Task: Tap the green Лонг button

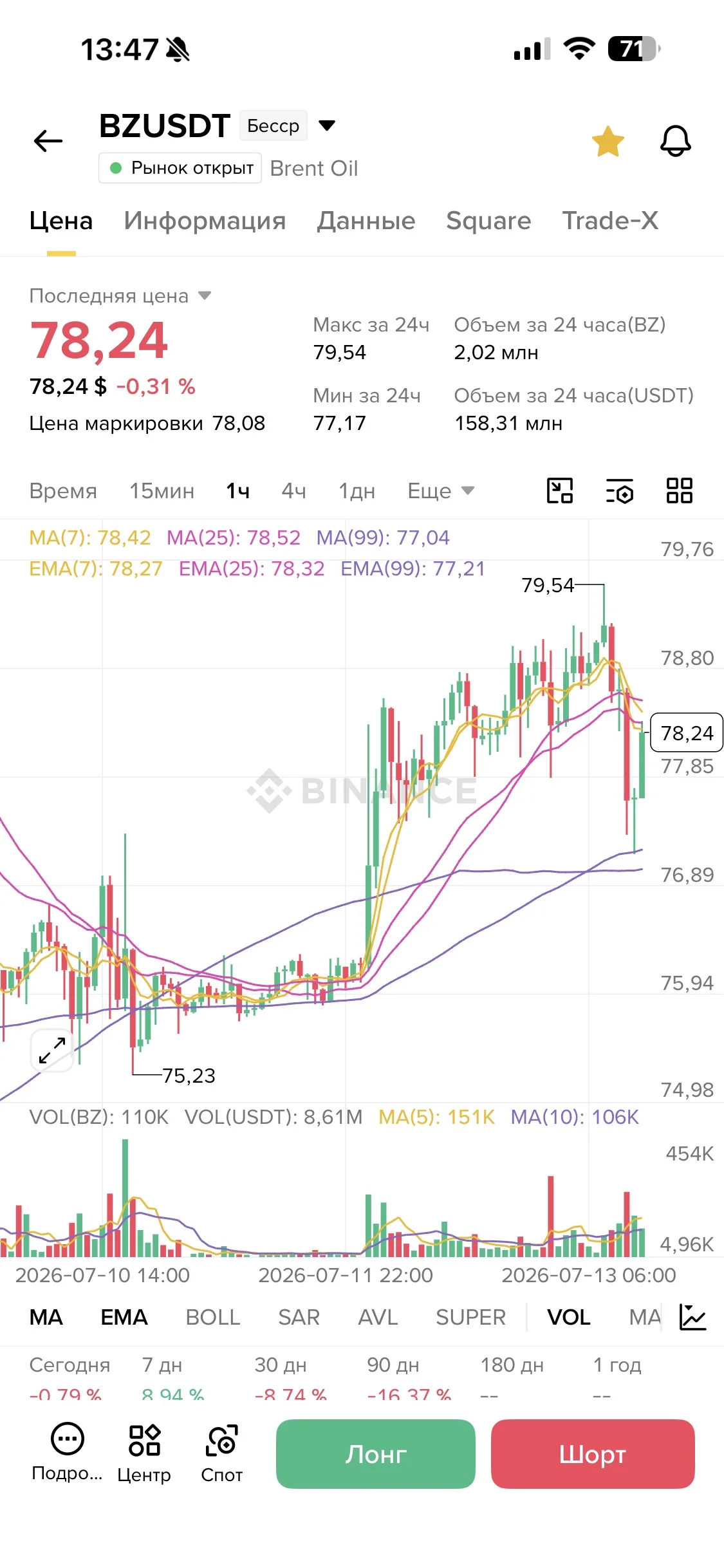Action: [376, 1454]
